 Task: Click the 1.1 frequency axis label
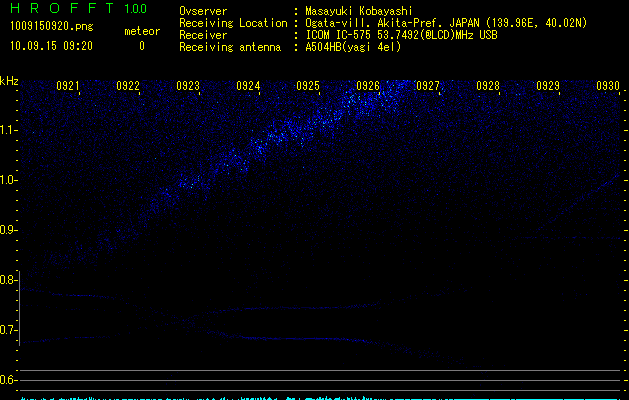[9, 130]
